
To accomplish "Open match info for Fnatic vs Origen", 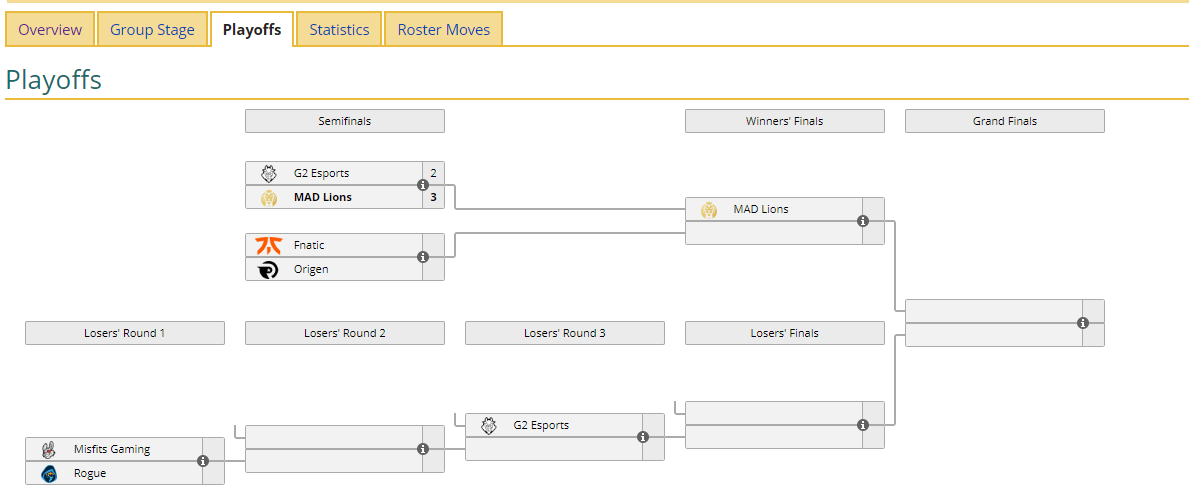I will tap(423, 257).
